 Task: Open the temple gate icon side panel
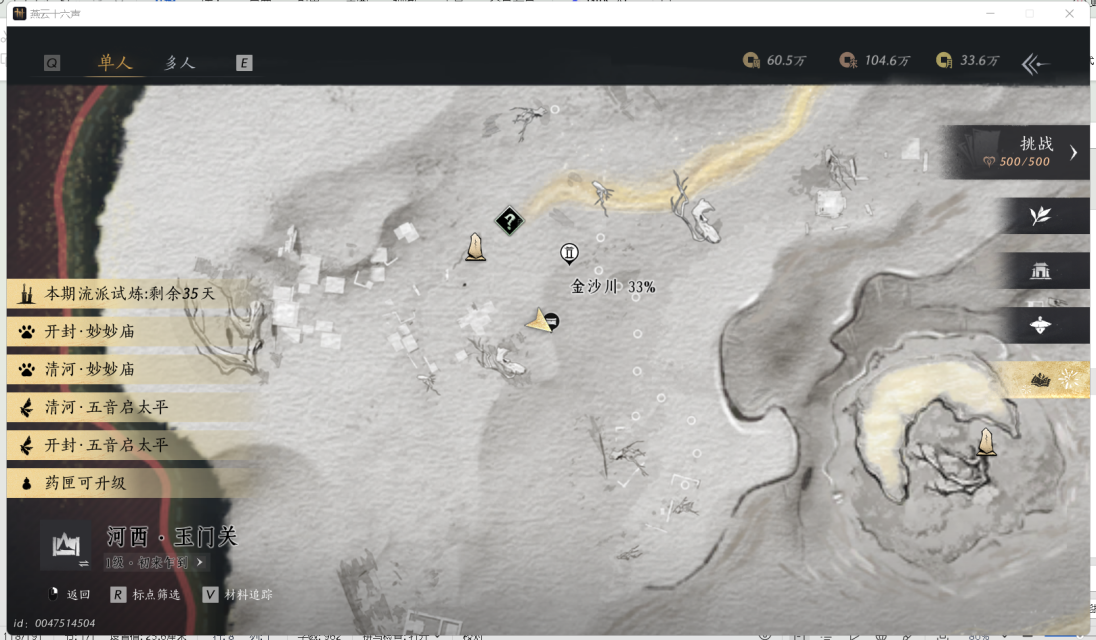[1041, 271]
